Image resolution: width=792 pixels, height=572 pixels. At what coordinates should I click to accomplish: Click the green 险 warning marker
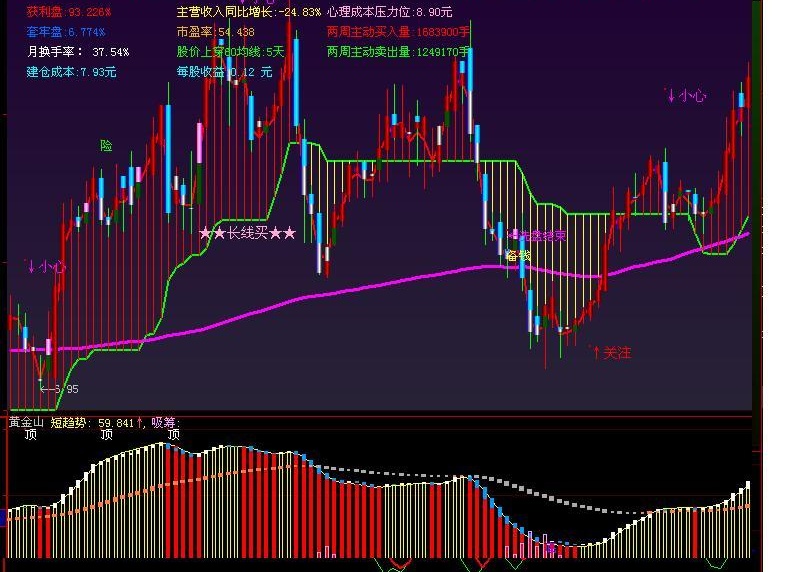click(106, 146)
